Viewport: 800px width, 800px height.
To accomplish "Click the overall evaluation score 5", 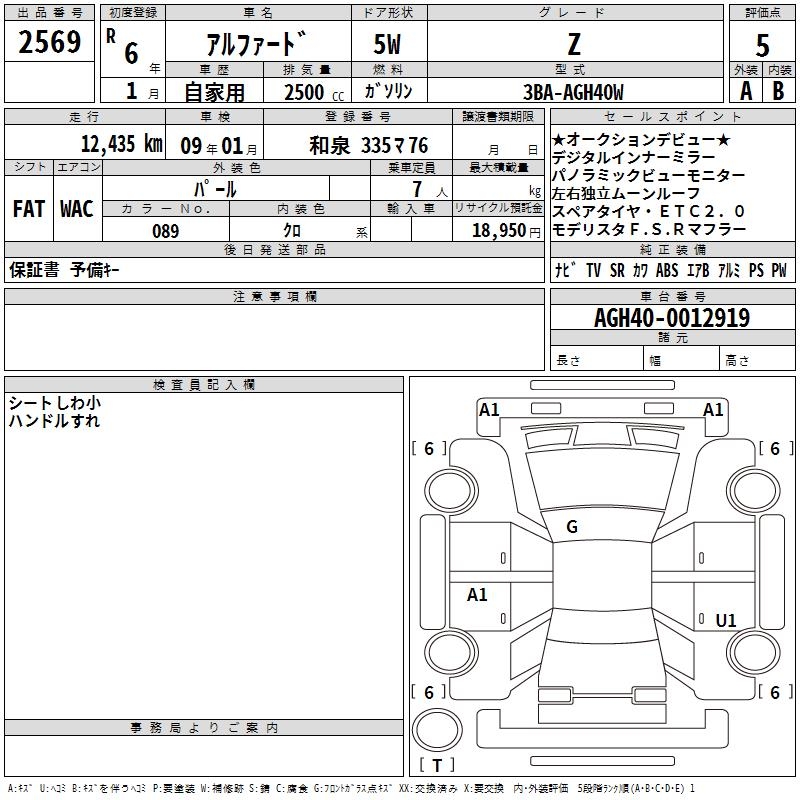I will 762,46.
